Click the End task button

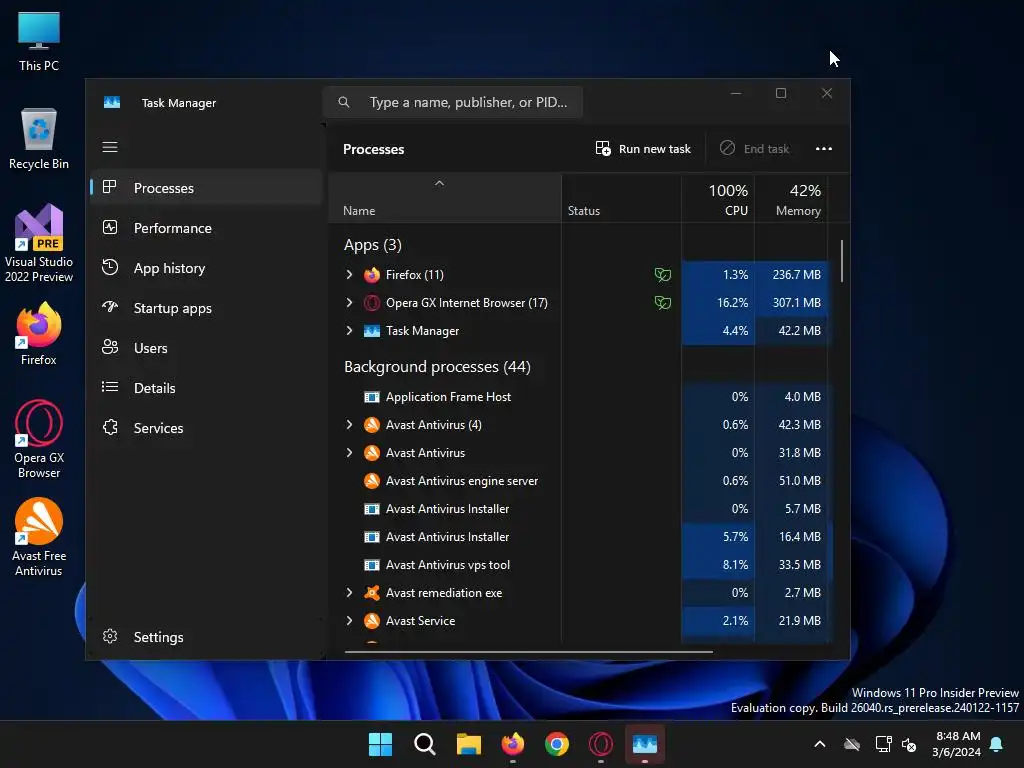tap(754, 149)
